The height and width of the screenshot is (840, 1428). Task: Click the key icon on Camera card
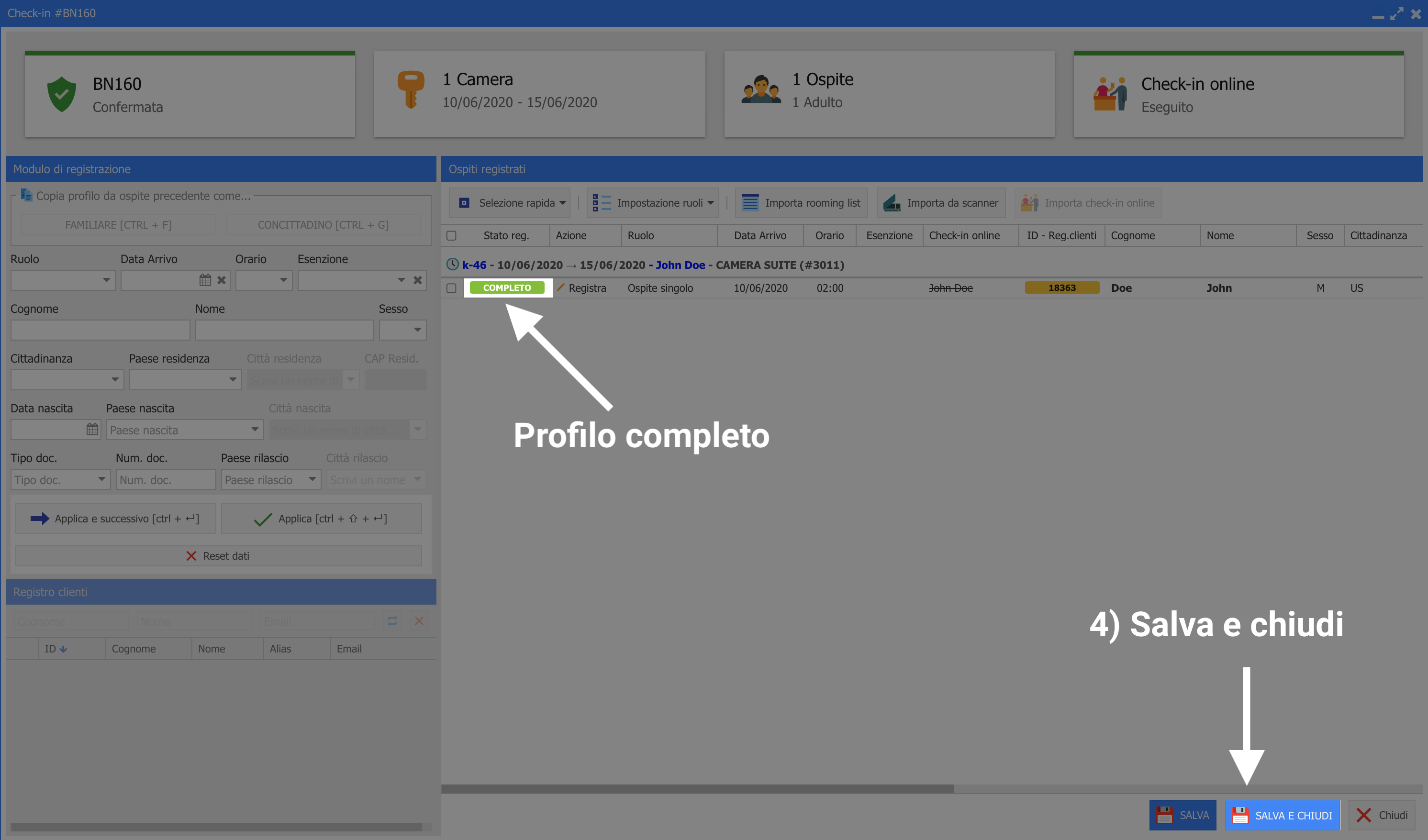(410, 89)
